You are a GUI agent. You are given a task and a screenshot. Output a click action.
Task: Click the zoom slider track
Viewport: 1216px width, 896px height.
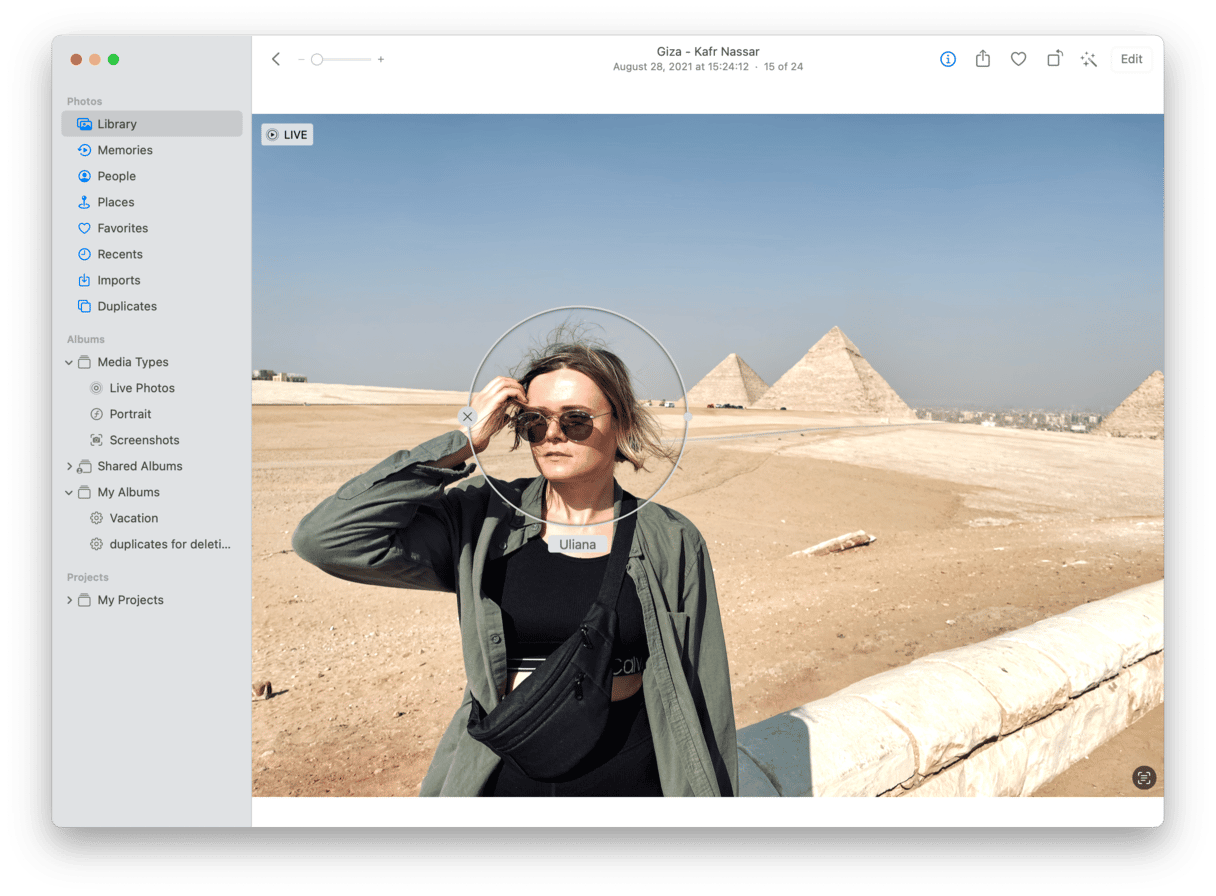point(345,60)
